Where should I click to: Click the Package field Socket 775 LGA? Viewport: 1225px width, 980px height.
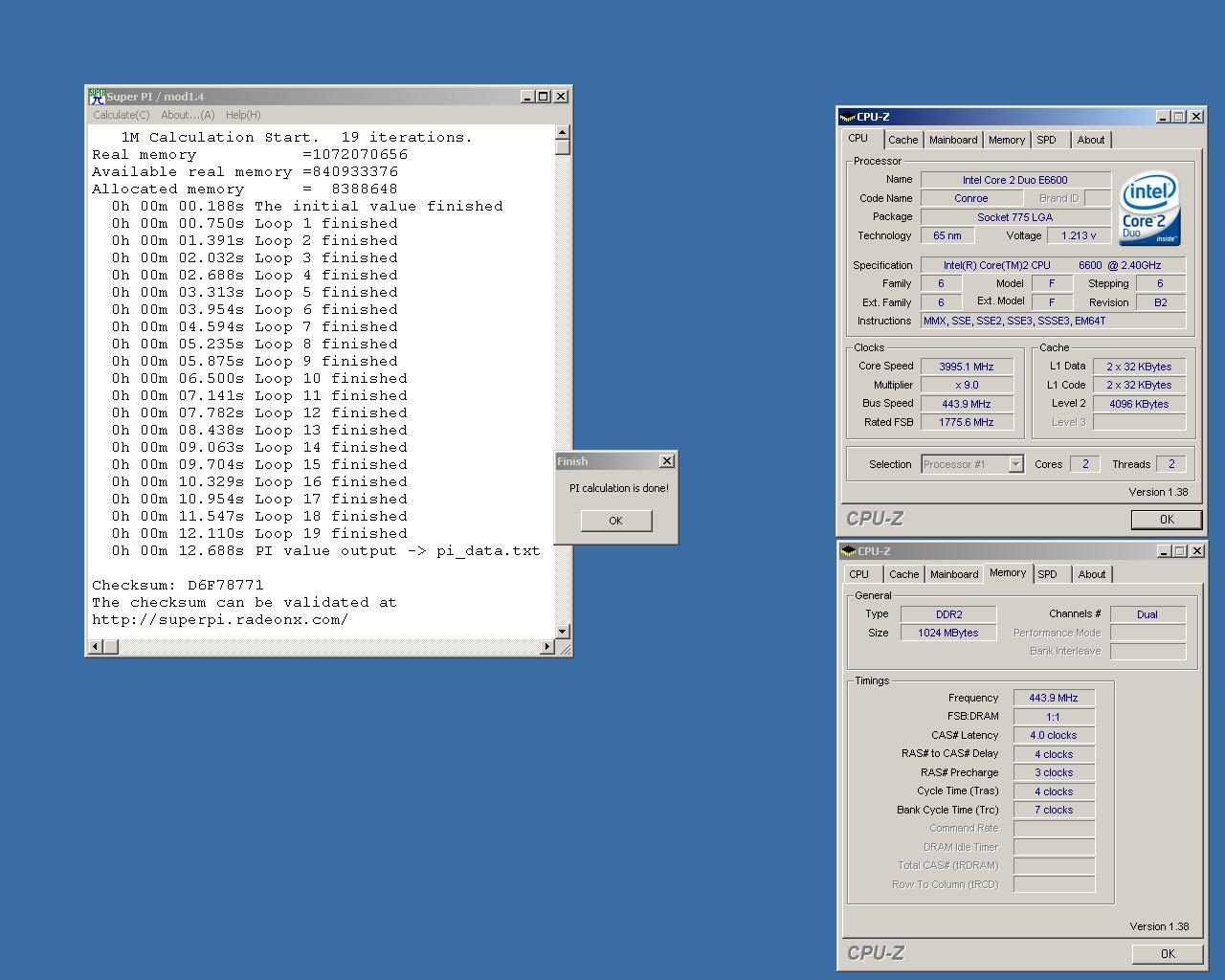(x=1015, y=217)
